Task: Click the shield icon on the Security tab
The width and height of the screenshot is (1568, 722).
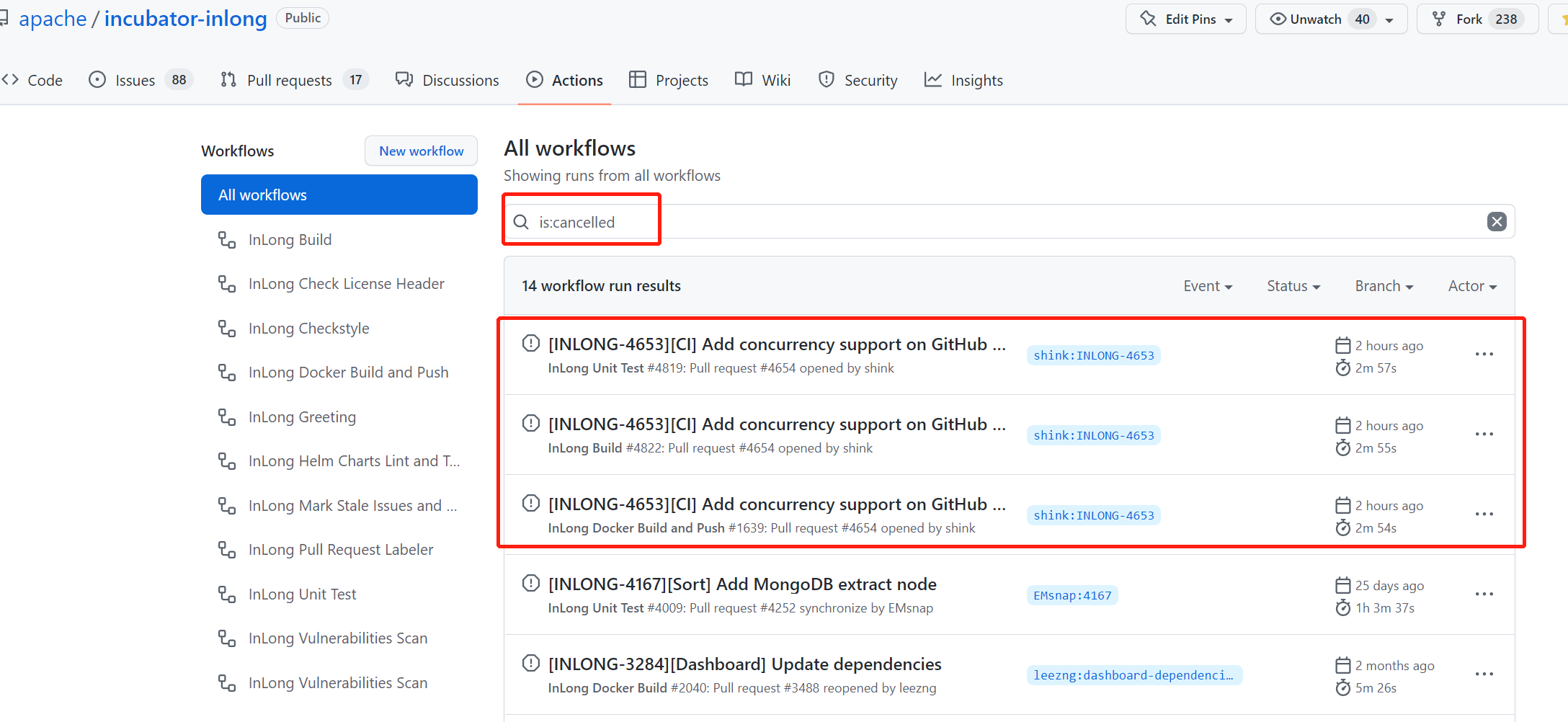Action: (827, 79)
